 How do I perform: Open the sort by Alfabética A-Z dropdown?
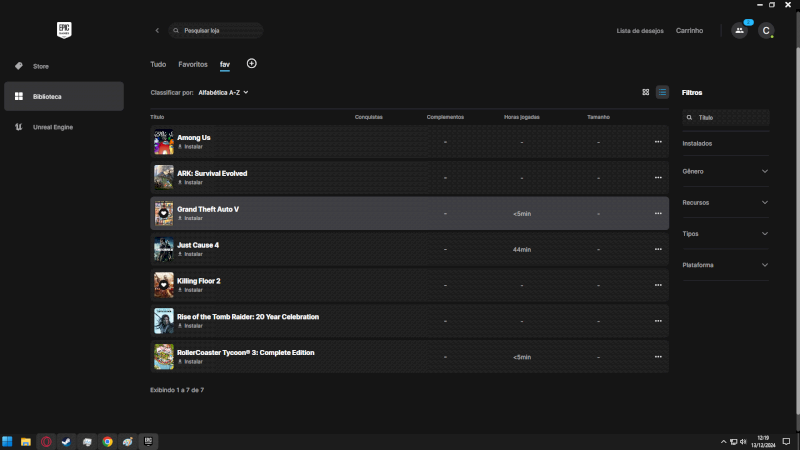pos(223,92)
